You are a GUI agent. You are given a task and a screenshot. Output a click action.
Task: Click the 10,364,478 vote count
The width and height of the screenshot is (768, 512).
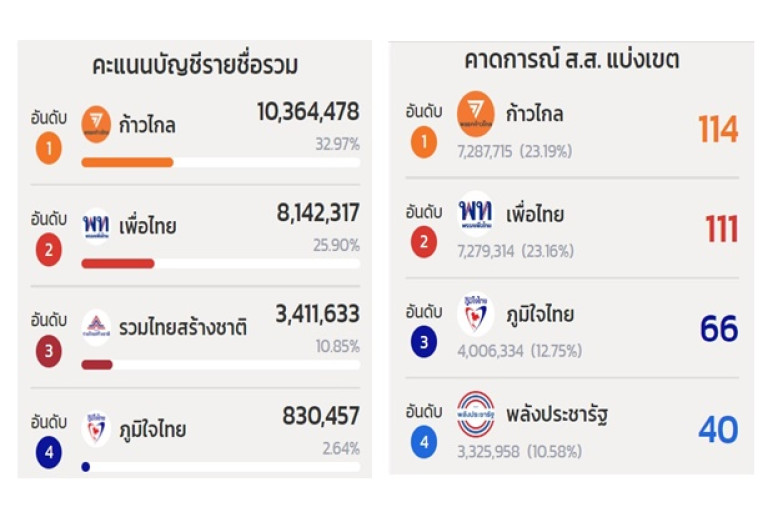pos(308,111)
